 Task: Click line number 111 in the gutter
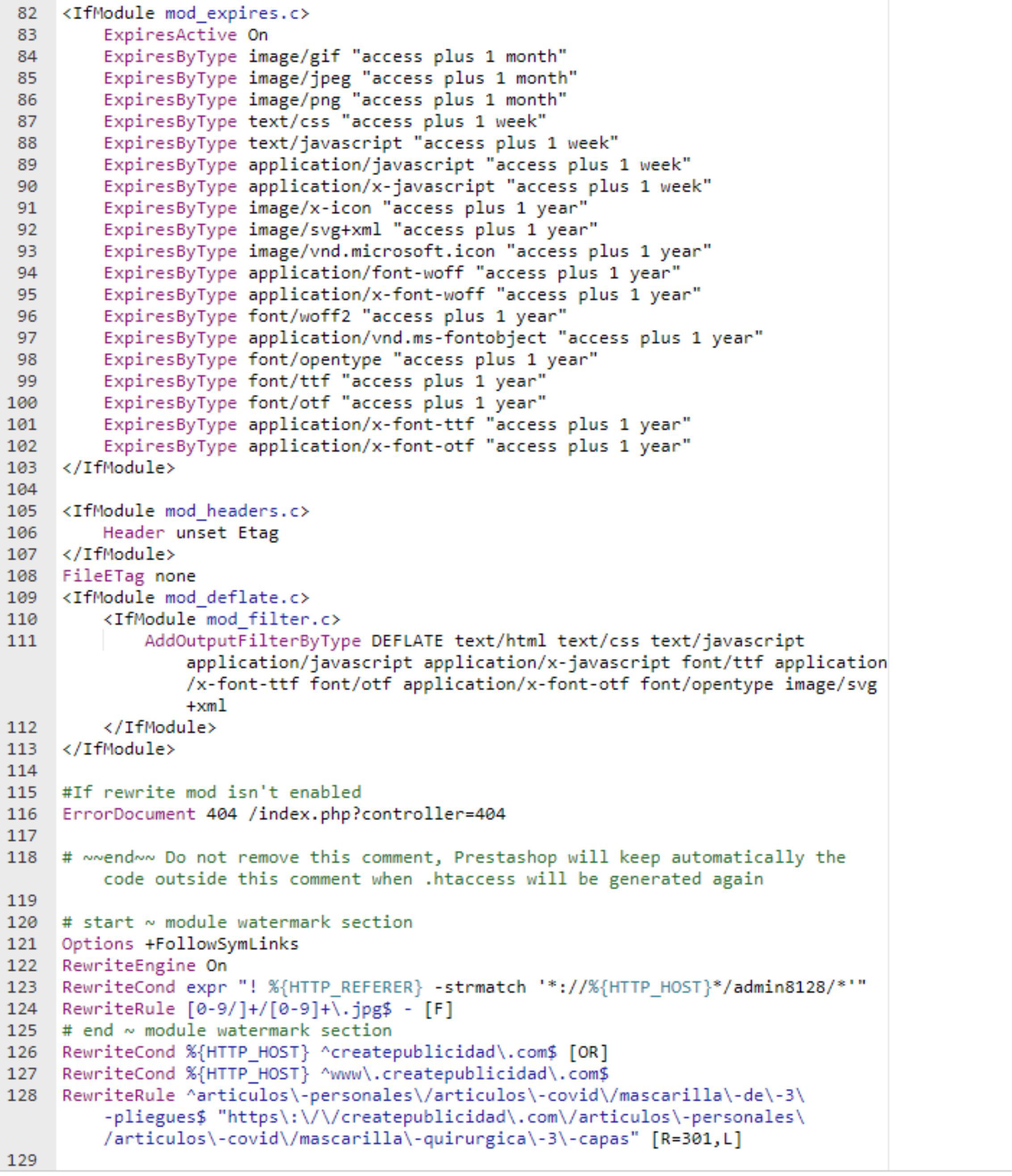[x=21, y=641]
